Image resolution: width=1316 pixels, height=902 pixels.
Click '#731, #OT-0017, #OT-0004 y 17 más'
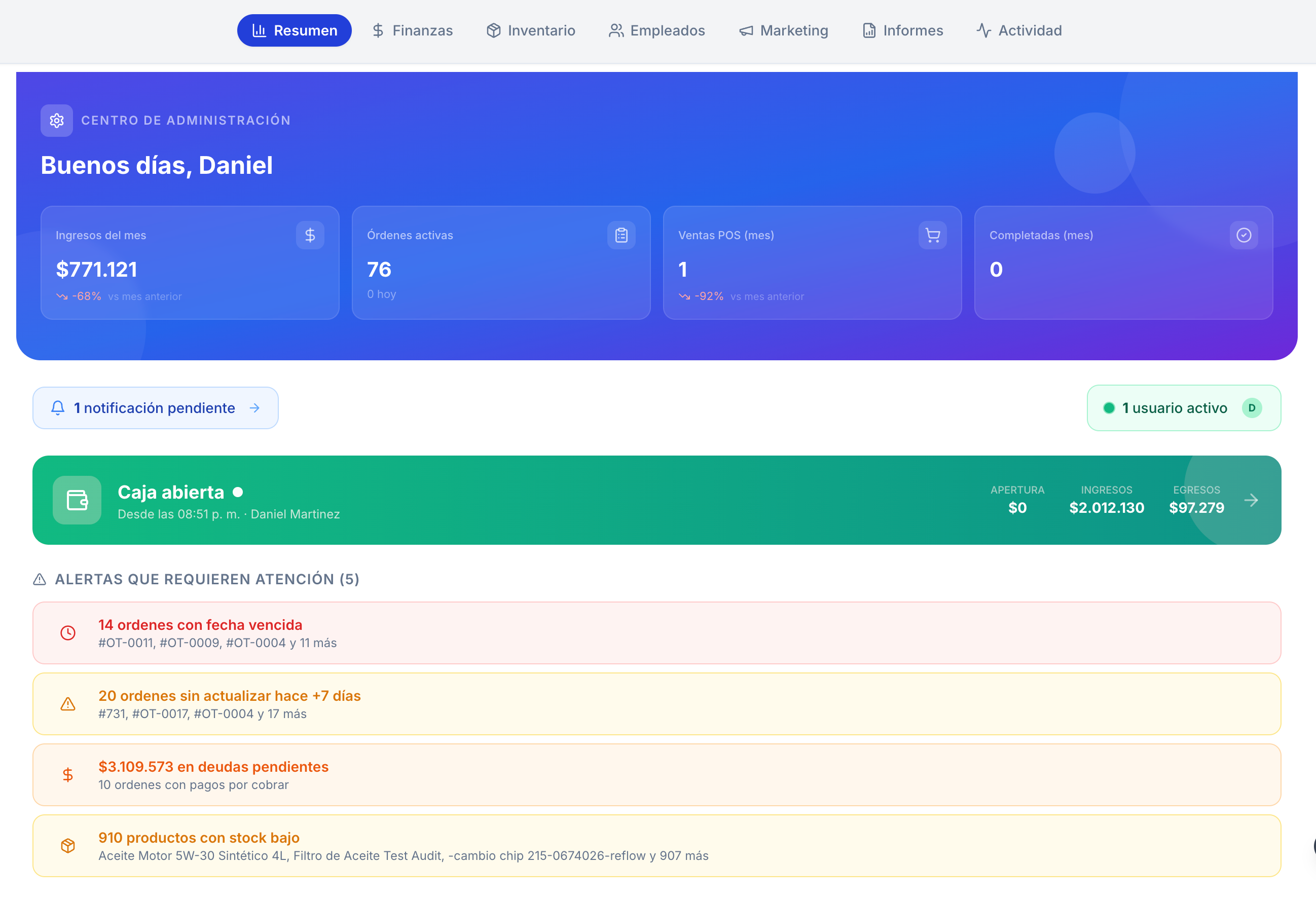203,714
